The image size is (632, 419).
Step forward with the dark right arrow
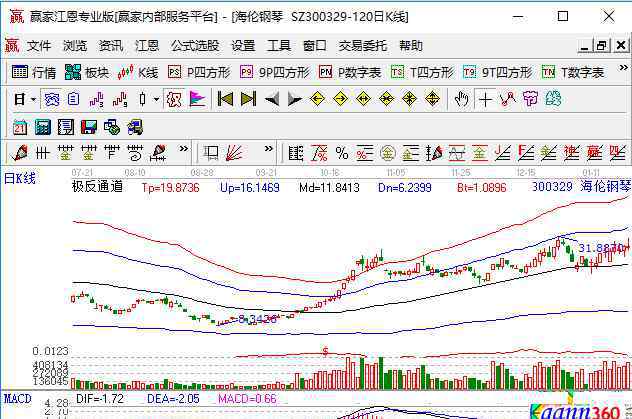tap(295, 99)
